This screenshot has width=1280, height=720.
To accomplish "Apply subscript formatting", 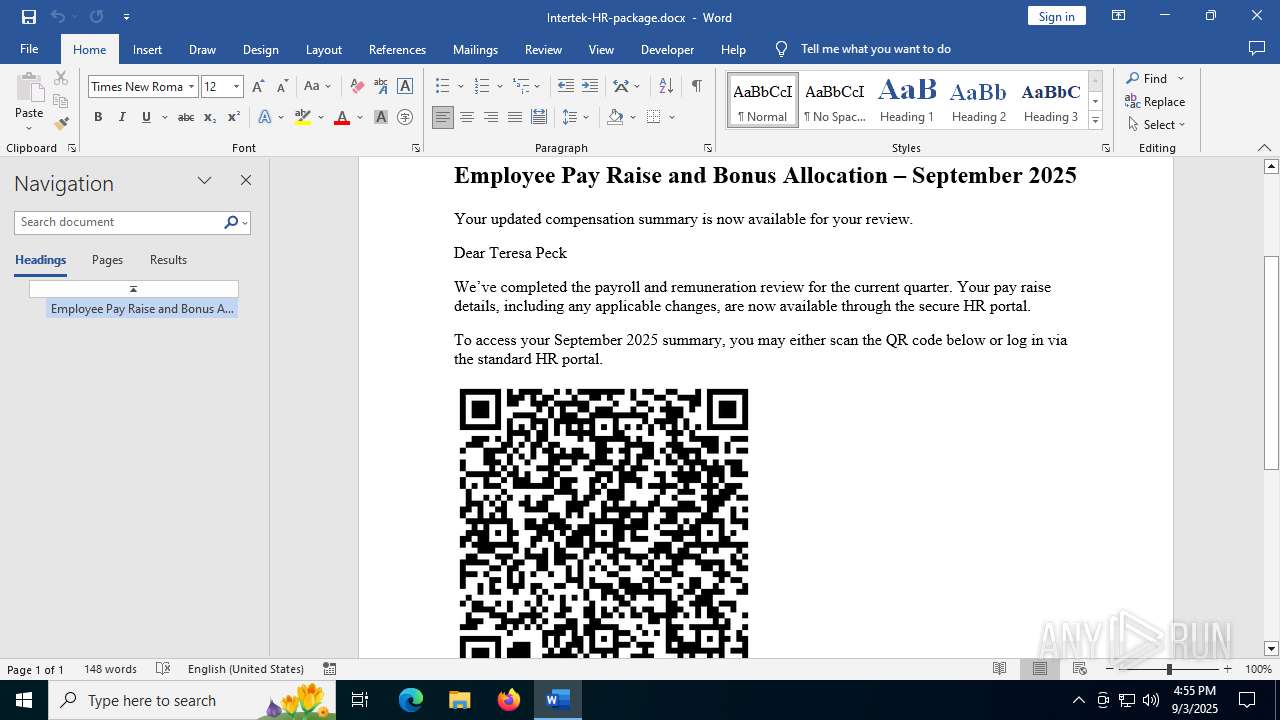I will [x=210, y=117].
